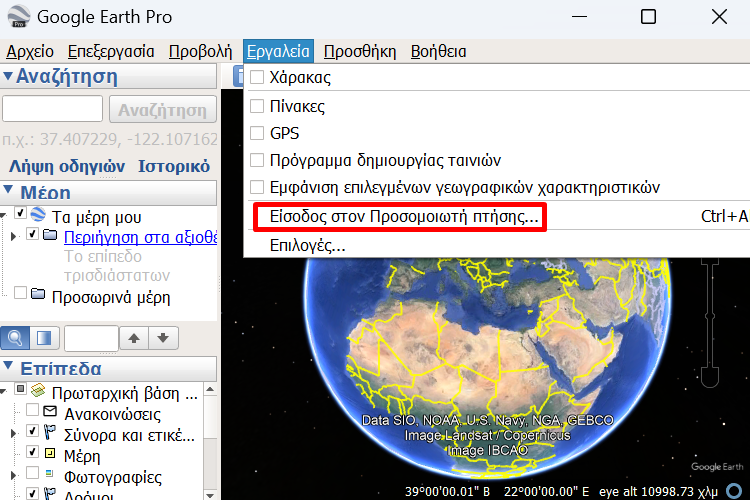Click the eye alt 10998.73 χλμ status text
Image resolution: width=750 pixels, height=500 pixels.
click(659, 491)
